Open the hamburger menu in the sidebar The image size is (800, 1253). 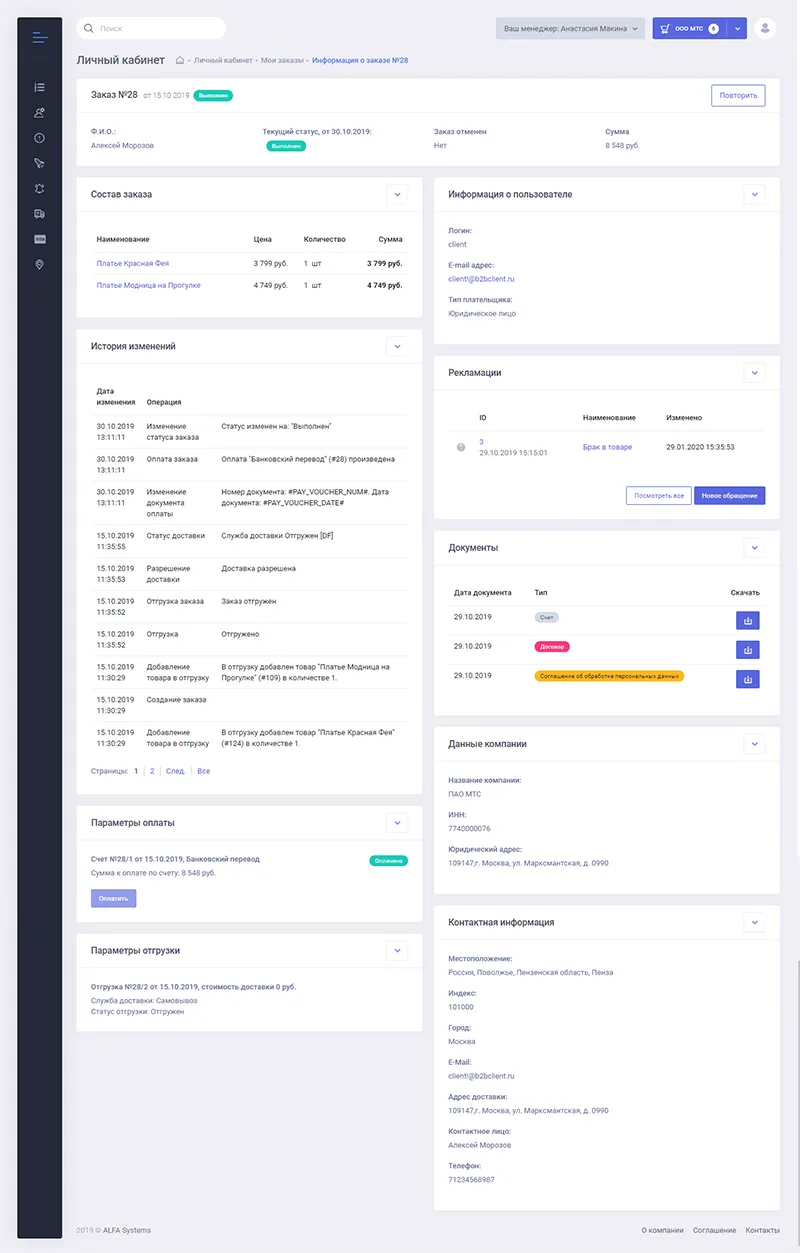[x=39, y=38]
